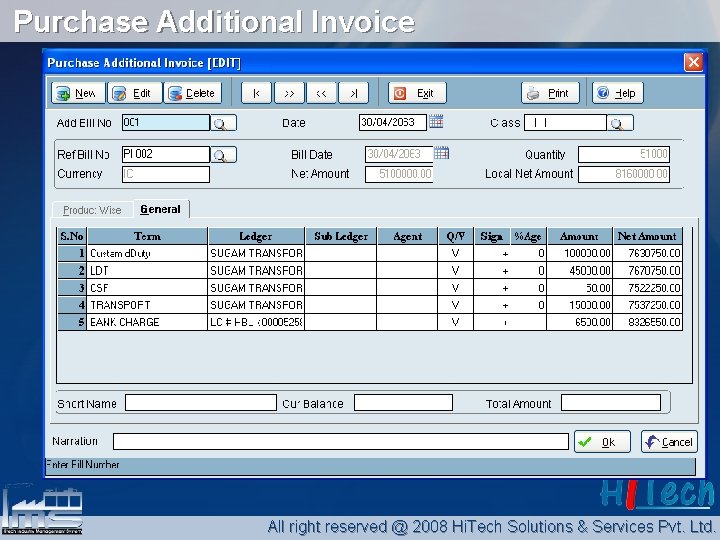This screenshot has width=720, height=540.
Task: Click the New toolbar button
Action: pos(78,93)
